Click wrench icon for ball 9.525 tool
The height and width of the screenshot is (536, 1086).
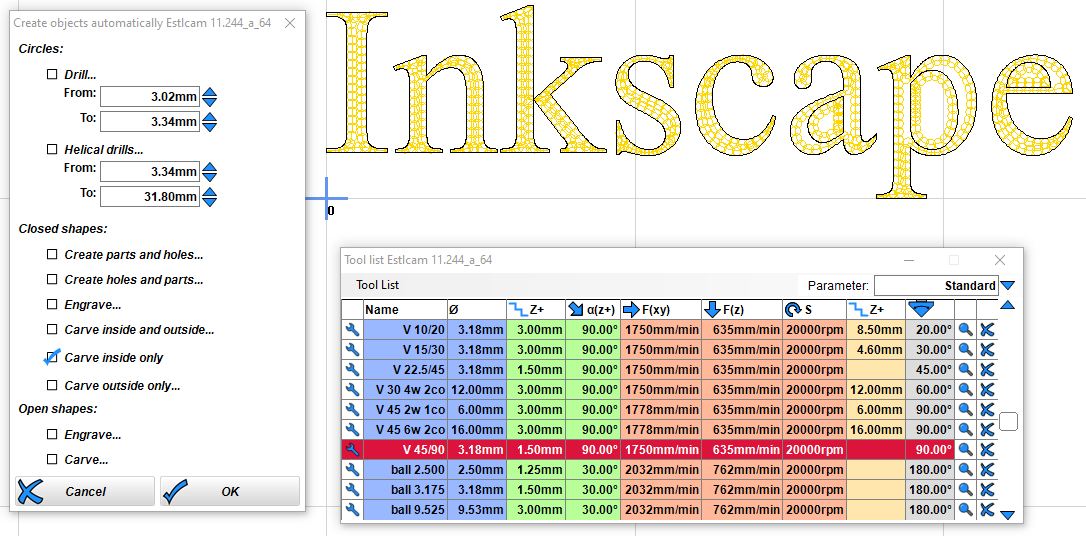click(352, 510)
